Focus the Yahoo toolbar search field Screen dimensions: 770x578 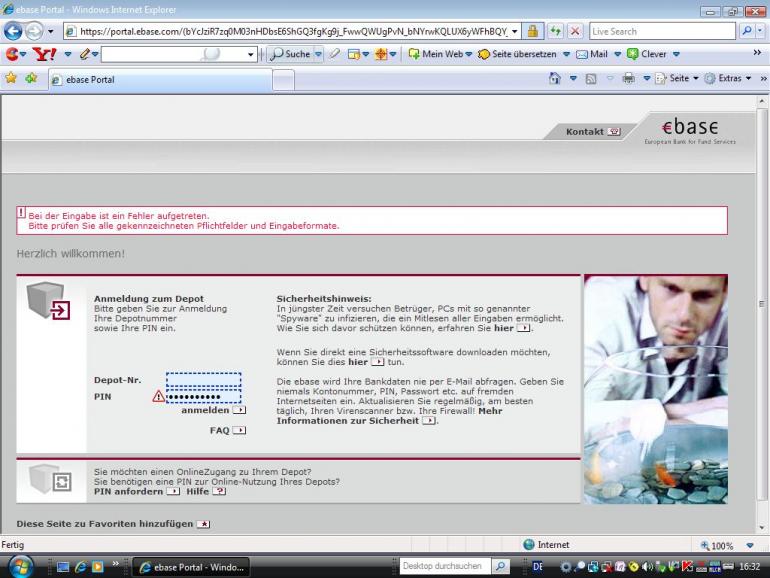pos(173,54)
